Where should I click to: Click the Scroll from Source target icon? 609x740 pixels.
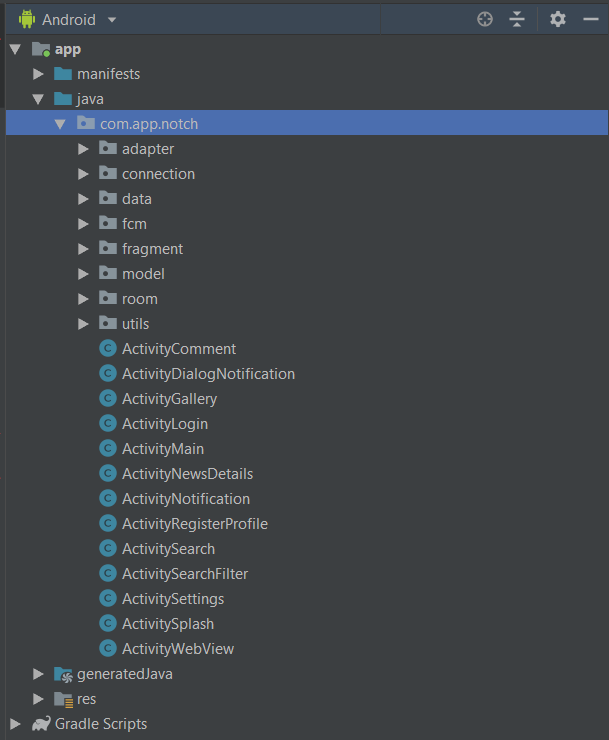point(485,19)
